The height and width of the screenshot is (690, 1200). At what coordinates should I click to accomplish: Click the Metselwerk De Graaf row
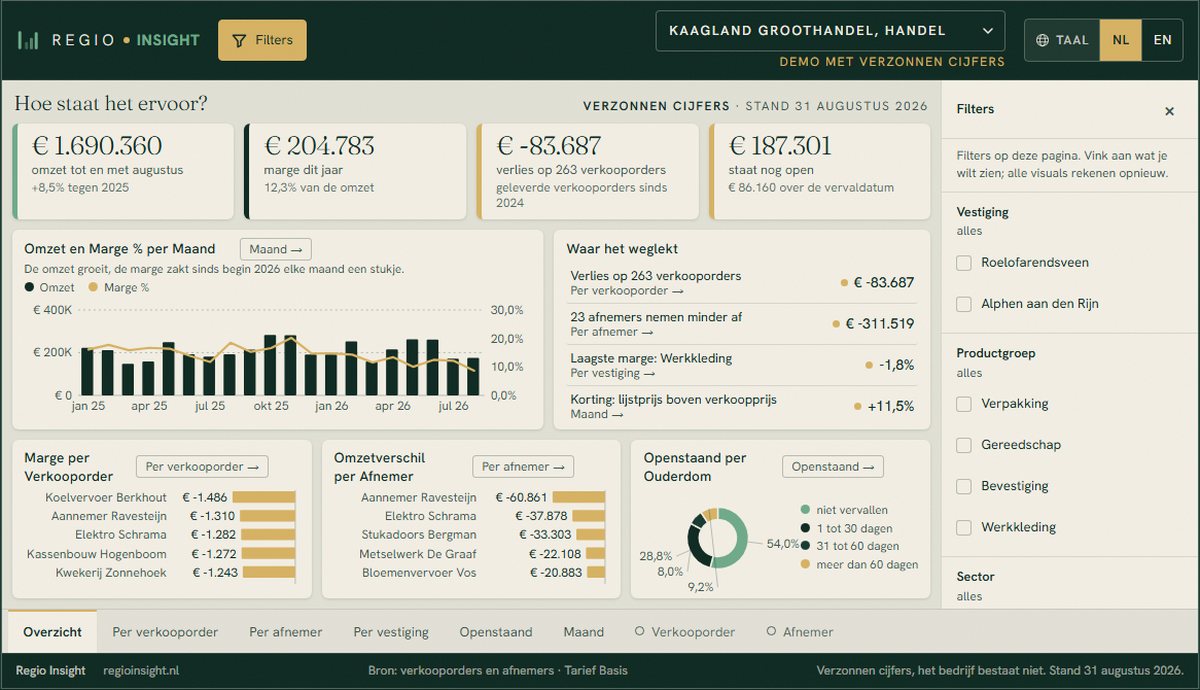click(x=481, y=554)
